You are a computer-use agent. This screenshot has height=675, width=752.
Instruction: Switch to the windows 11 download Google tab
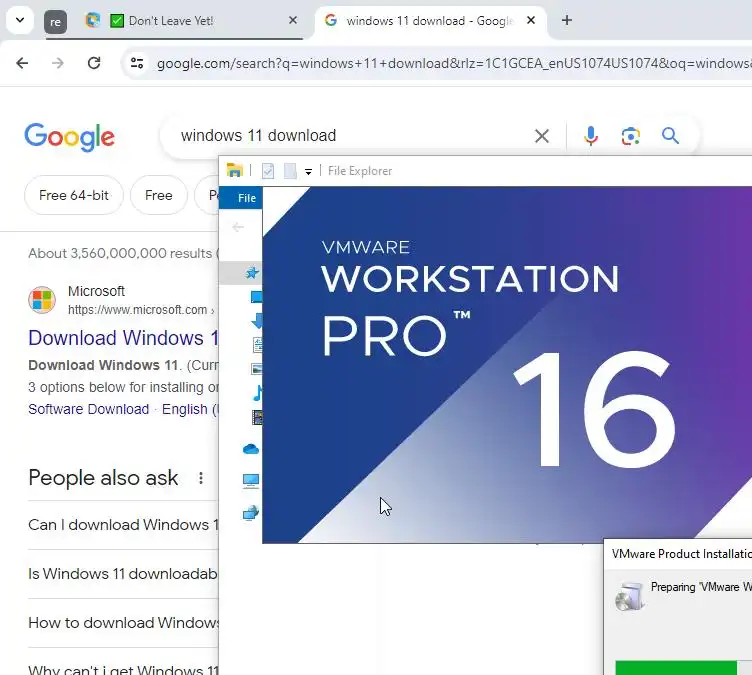[x=429, y=21]
